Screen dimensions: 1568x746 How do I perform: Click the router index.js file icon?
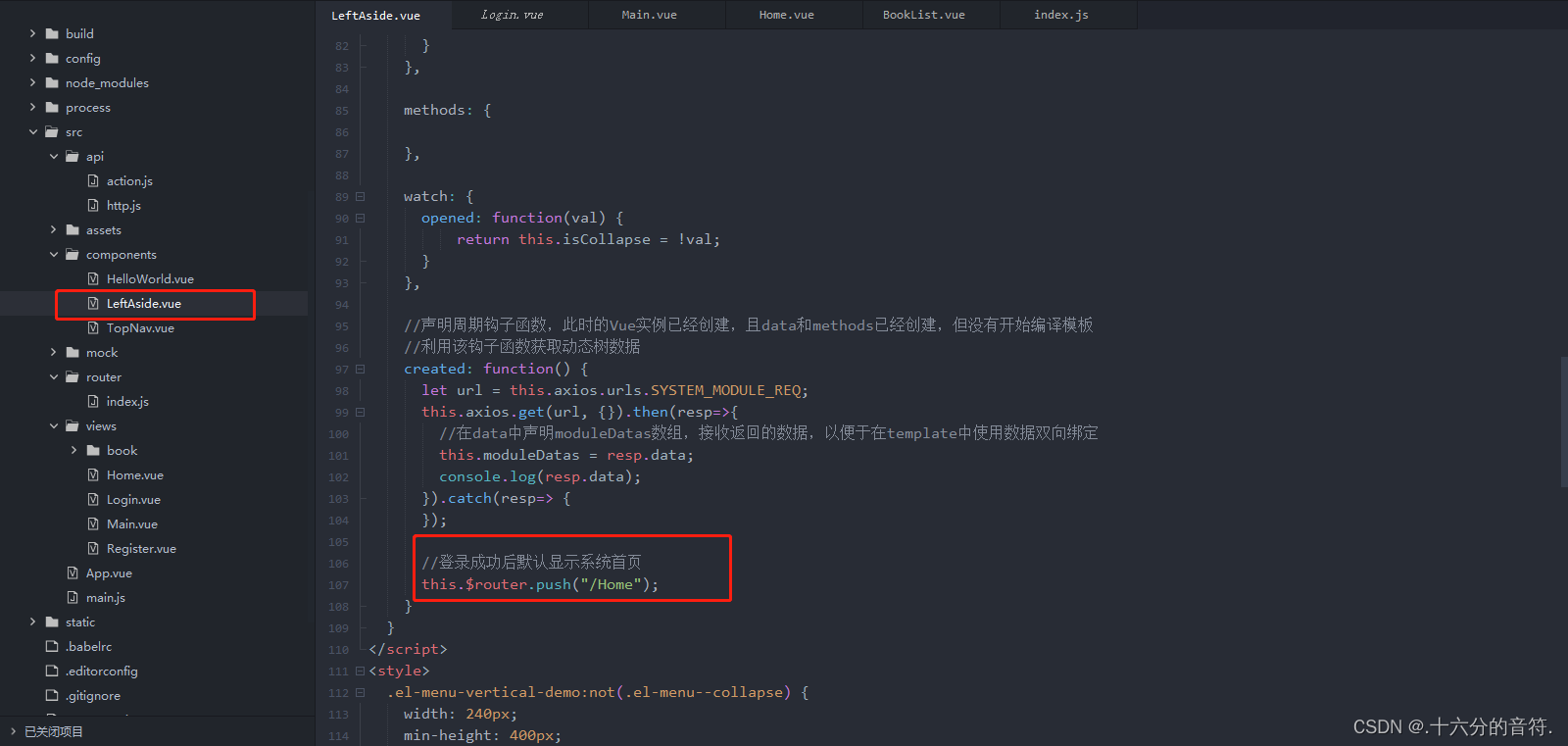tap(93, 401)
